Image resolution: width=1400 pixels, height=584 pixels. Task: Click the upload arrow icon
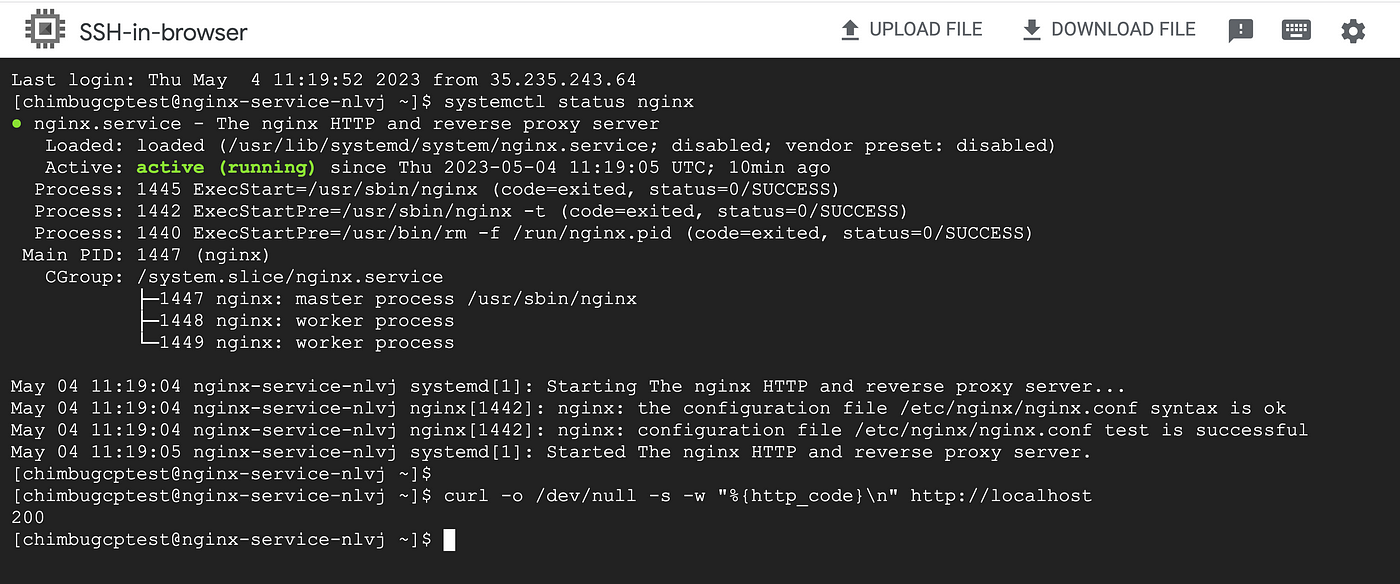coord(850,30)
